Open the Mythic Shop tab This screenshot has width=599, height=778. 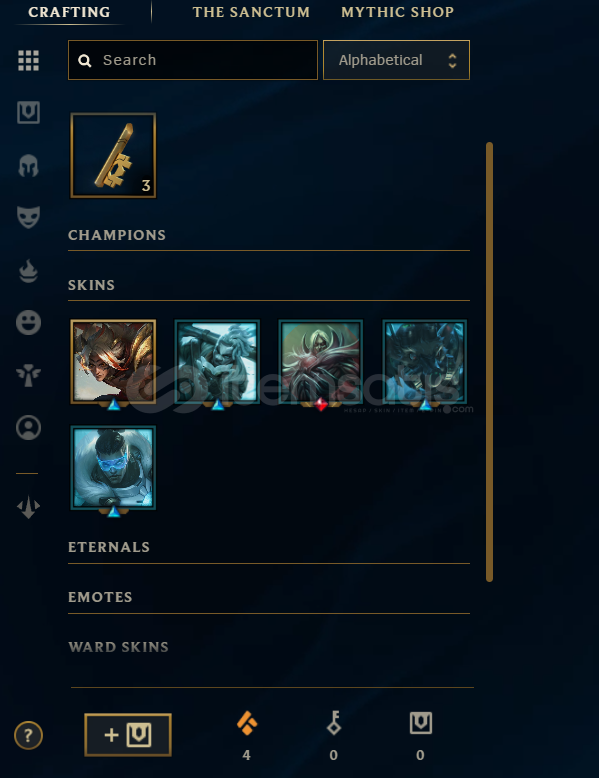coord(398,12)
